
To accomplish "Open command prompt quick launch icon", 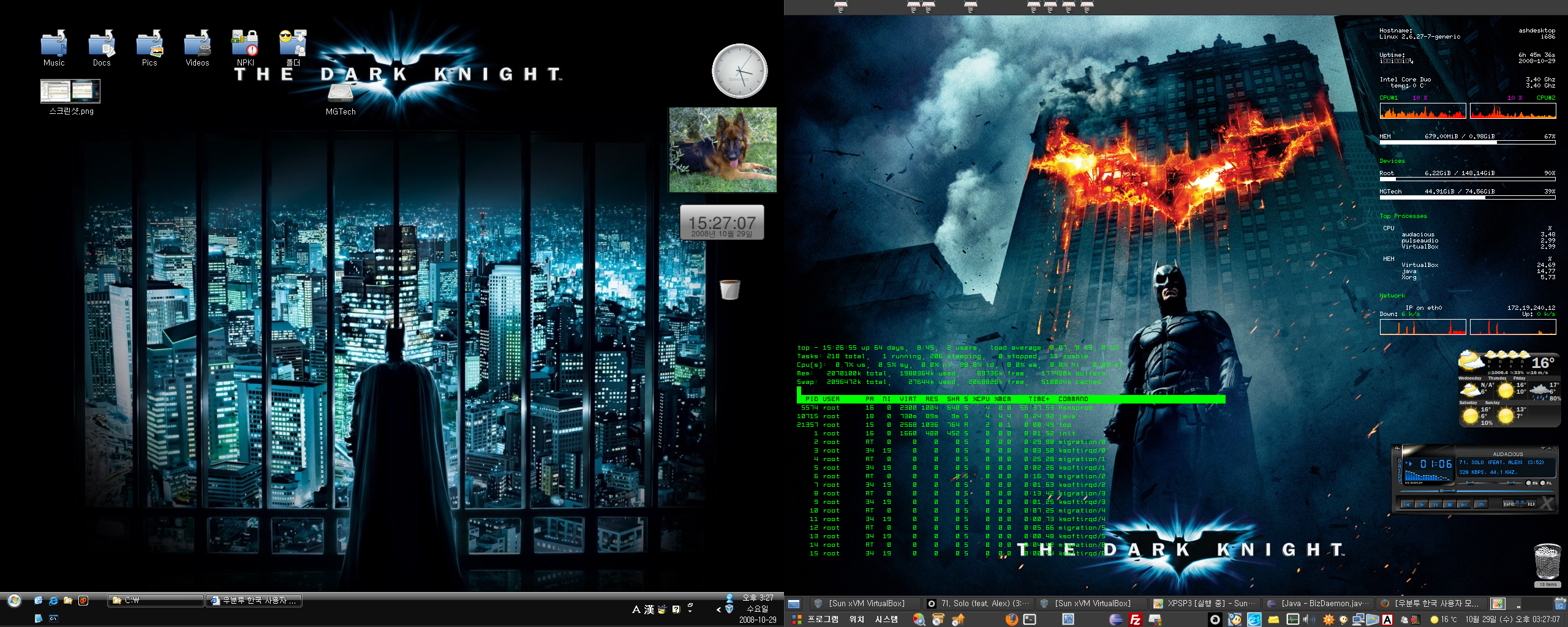I will click(x=53, y=618).
